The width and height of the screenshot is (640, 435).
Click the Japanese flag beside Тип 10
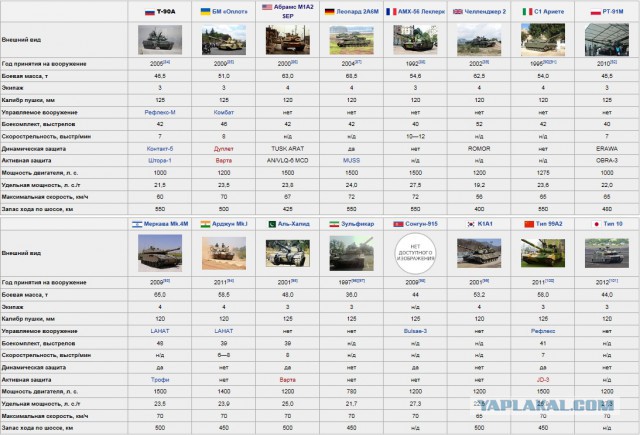pos(596,224)
